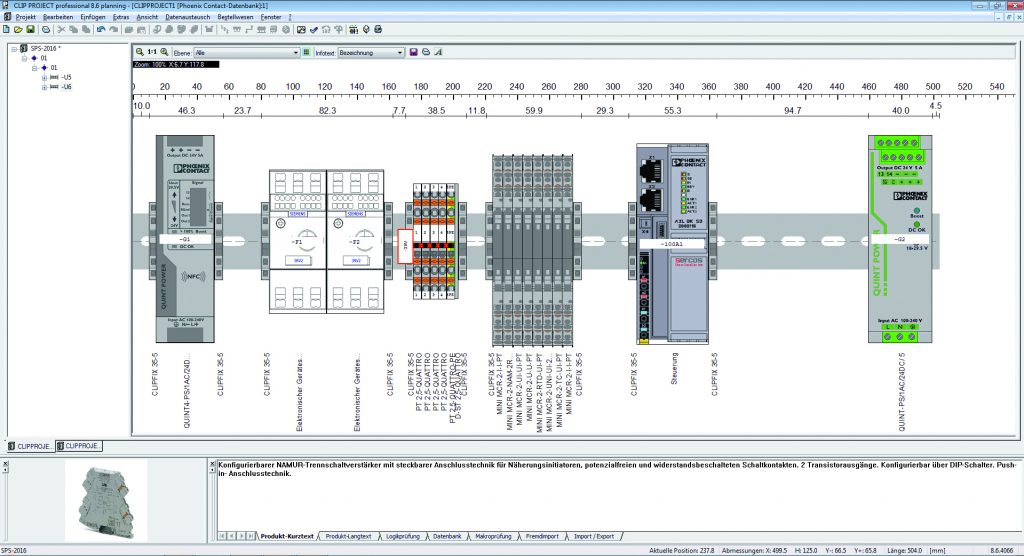Click the purple save icon beside Infotext

pos(414,52)
